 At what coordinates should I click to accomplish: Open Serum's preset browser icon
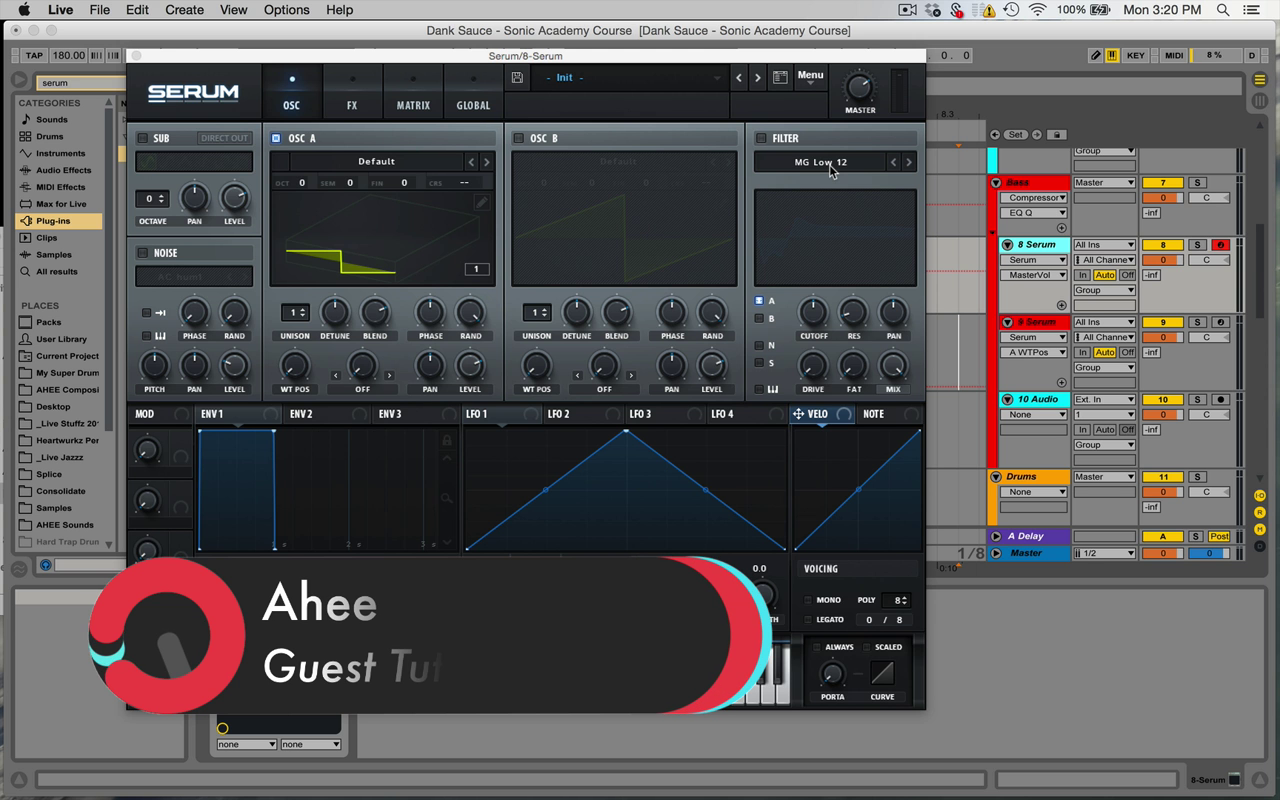[780, 78]
